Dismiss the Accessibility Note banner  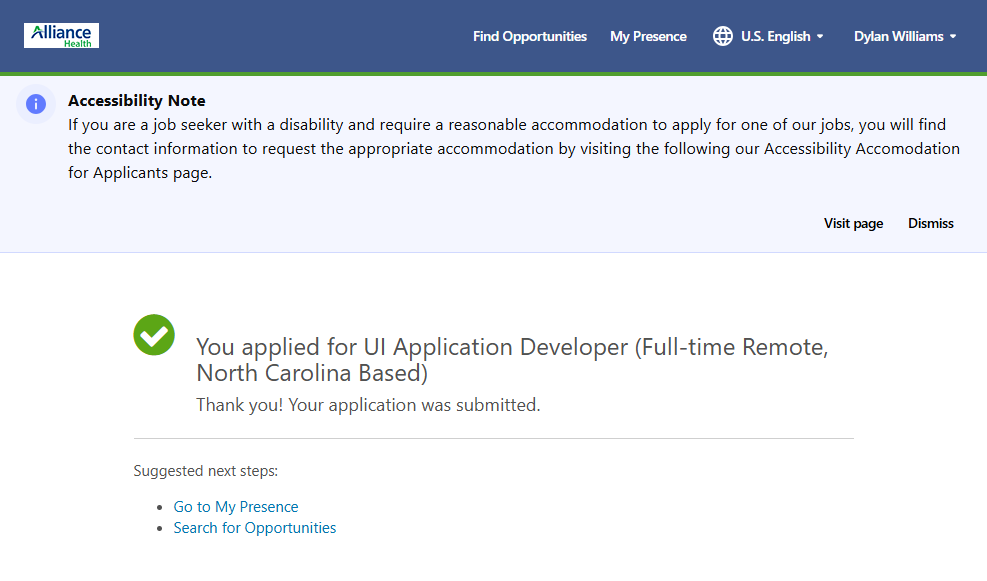pyautogui.click(x=930, y=223)
